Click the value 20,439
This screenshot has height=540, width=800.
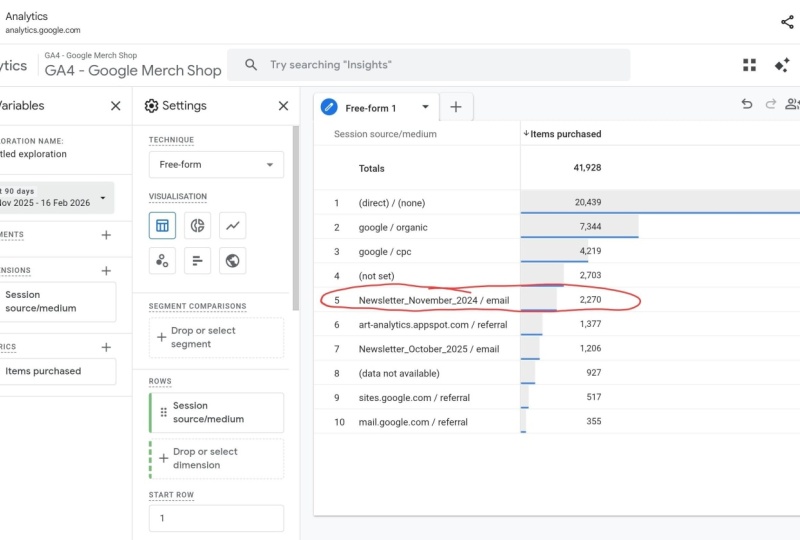coord(588,202)
